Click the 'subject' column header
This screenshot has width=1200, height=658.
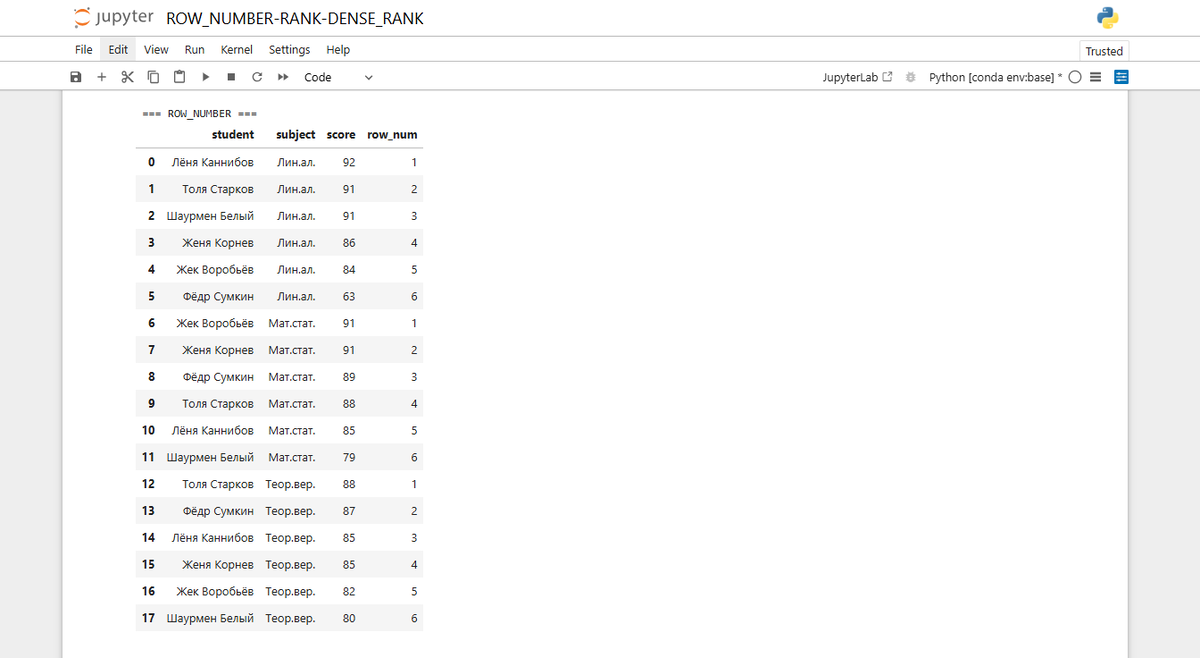point(295,134)
